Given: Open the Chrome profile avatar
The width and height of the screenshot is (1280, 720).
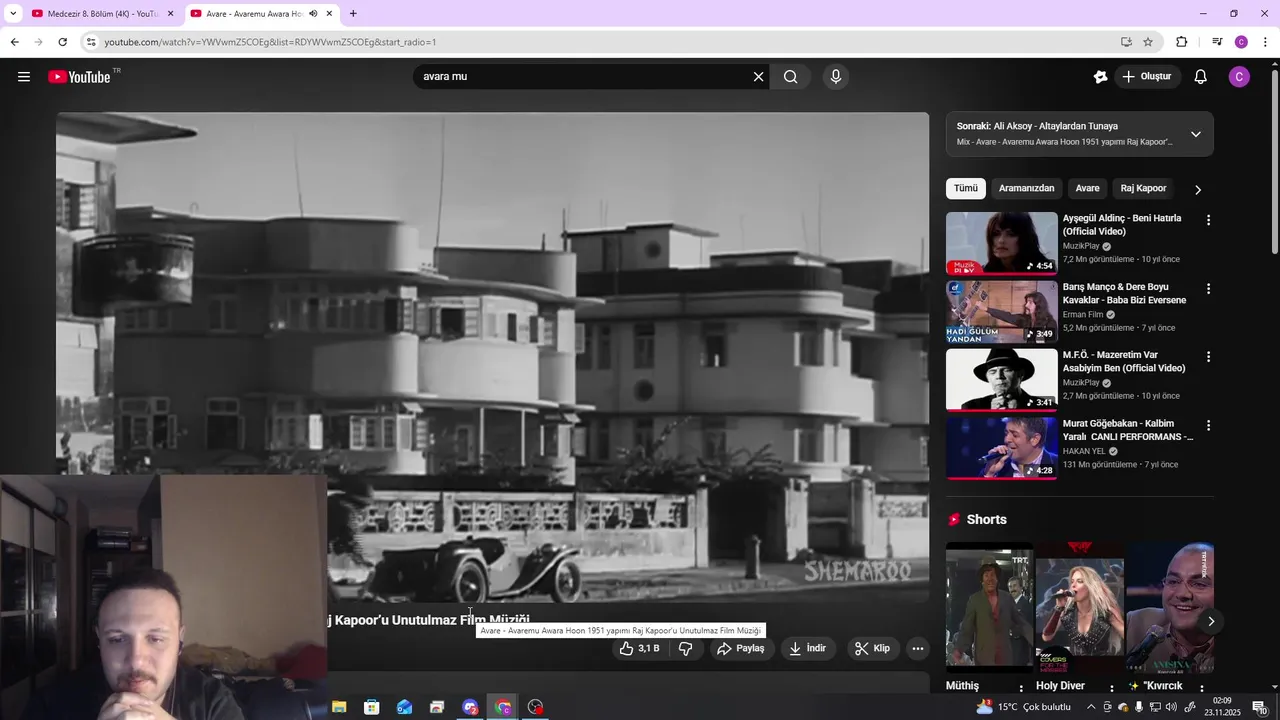Looking at the screenshot, I should click(1241, 42).
